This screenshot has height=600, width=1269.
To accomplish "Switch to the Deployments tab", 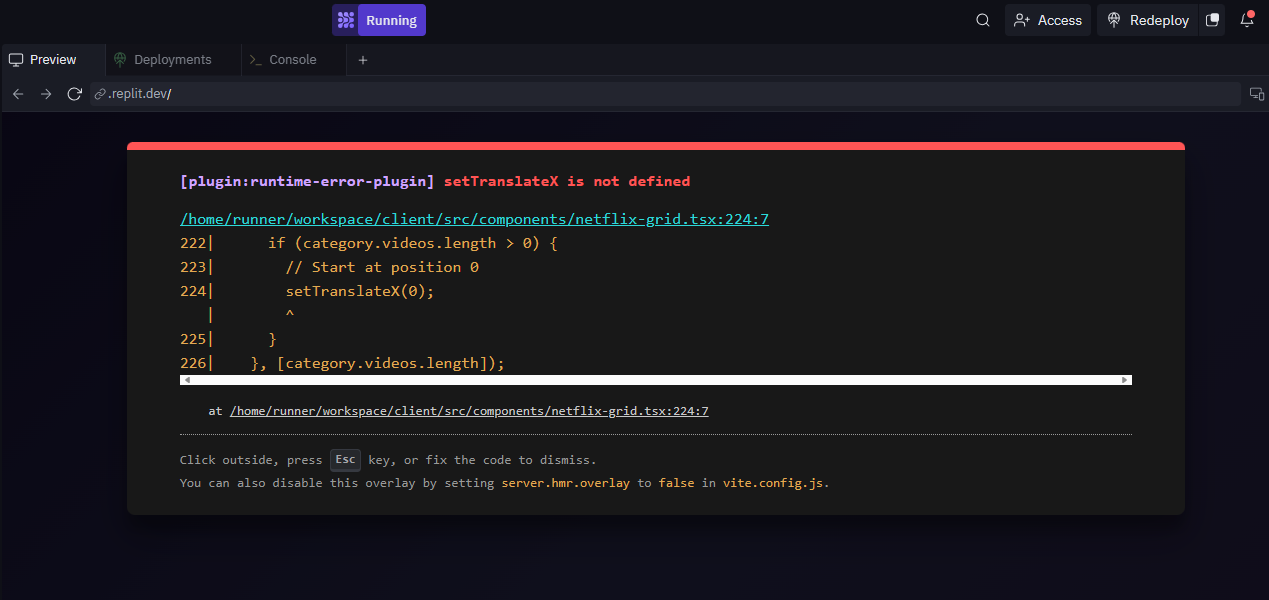I will point(173,60).
